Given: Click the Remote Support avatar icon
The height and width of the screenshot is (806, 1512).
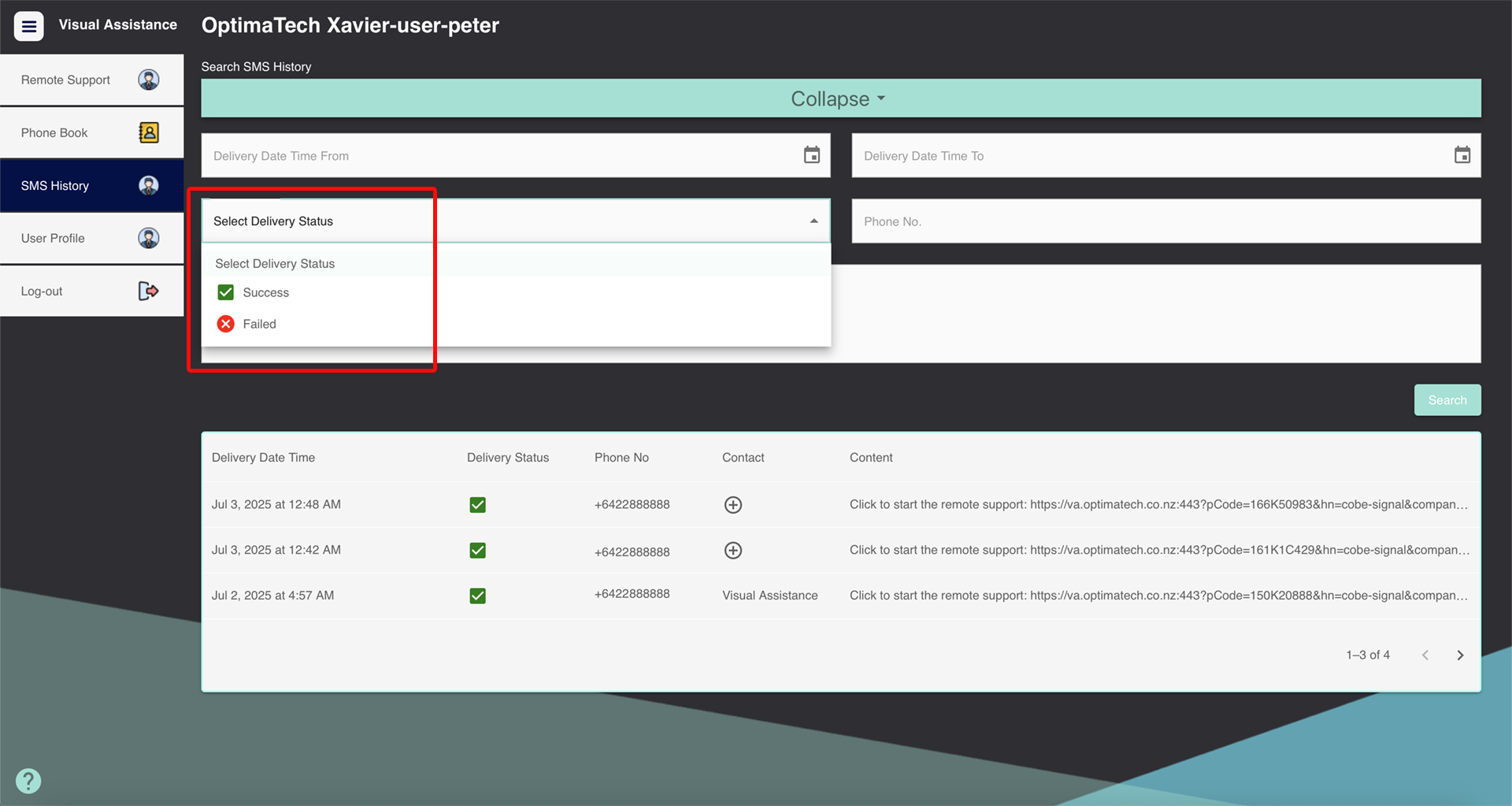Looking at the screenshot, I should (149, 80).
